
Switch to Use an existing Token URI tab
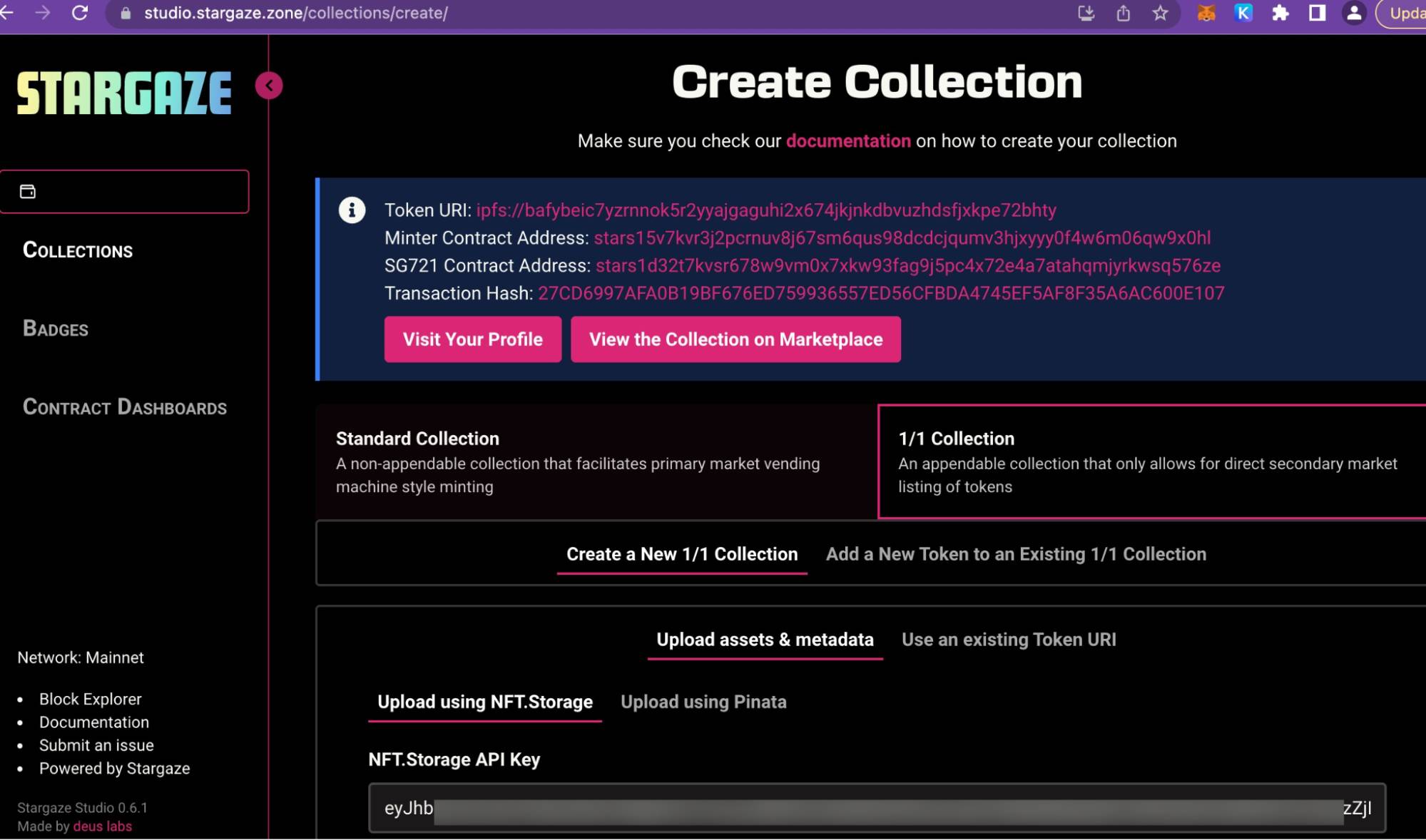coord(1009,640)
